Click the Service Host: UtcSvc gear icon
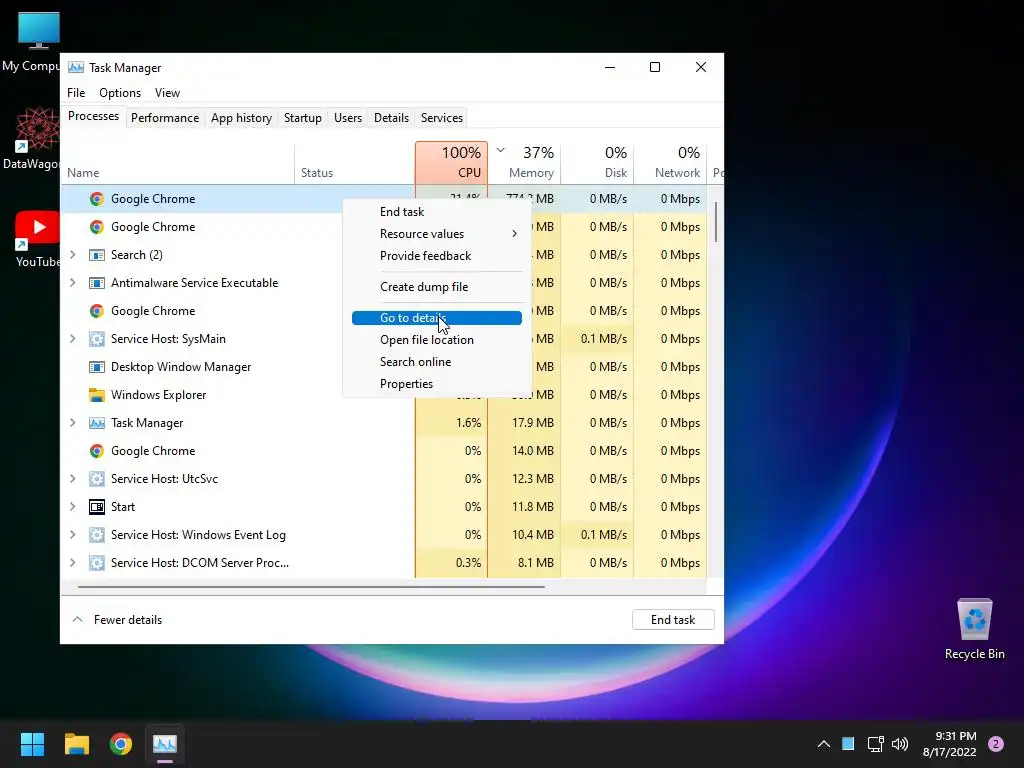1024x768 pixels. point(97,479)
